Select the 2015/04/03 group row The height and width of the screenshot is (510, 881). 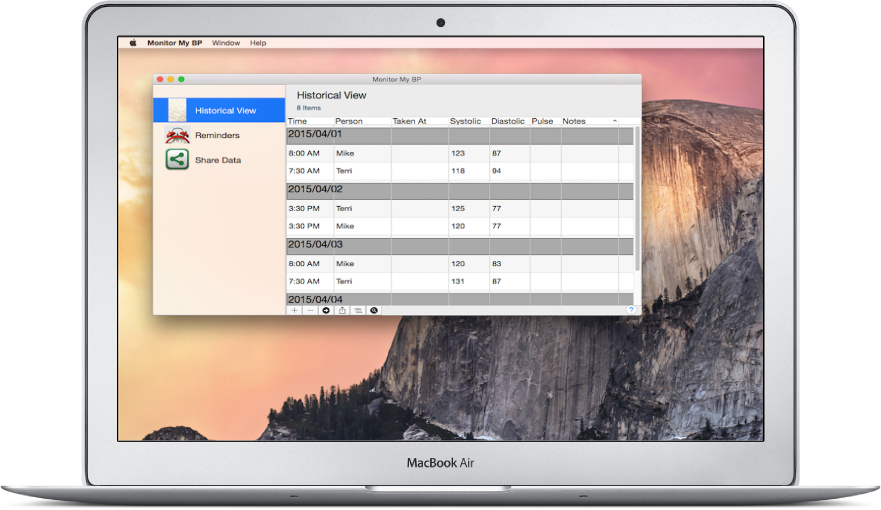click(460, 246)
